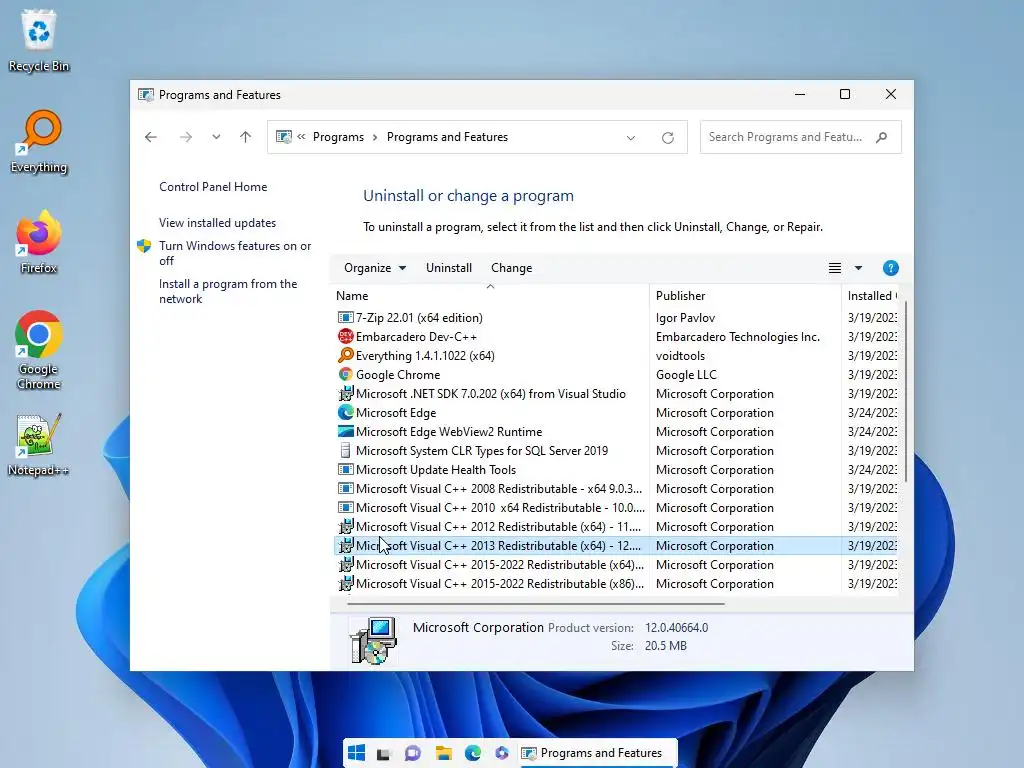The height and width of the screenshot is (768, 1024).
Task: Open View installed updates link
Action: [217, 223]
